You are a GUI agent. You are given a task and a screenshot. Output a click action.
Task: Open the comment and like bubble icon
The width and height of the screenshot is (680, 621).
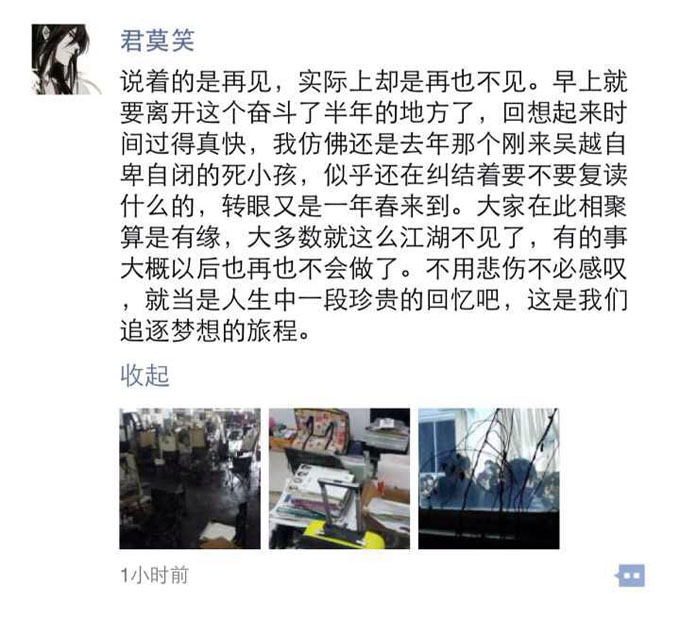click(x=630, y=575)
